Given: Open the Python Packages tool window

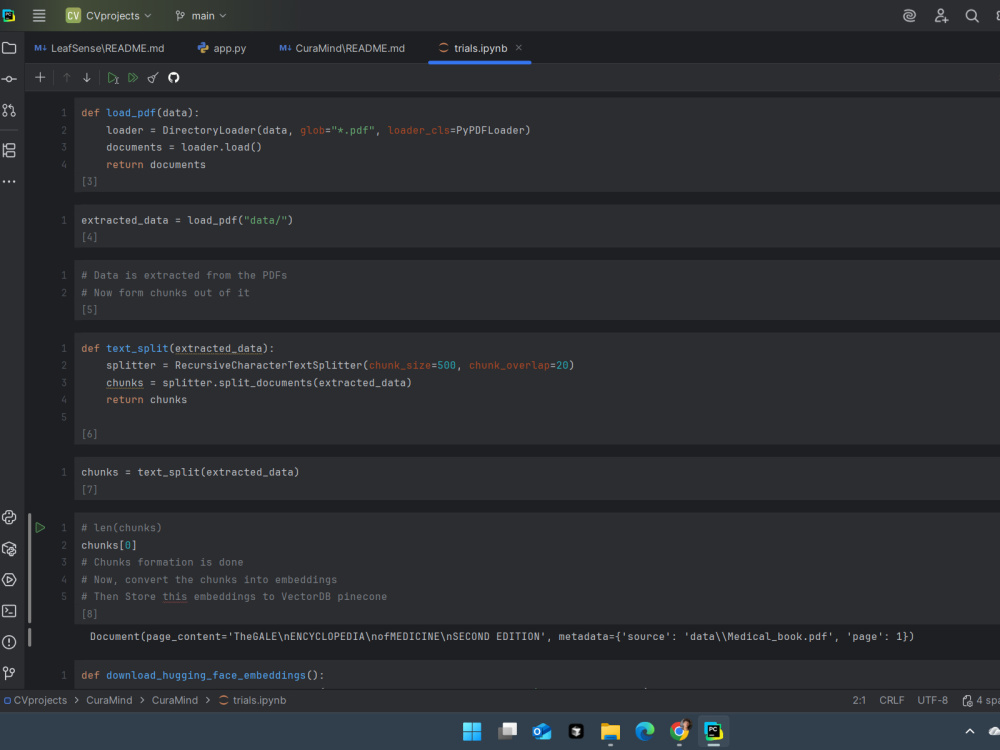Looking at the screenshot, I should (10, 548).
